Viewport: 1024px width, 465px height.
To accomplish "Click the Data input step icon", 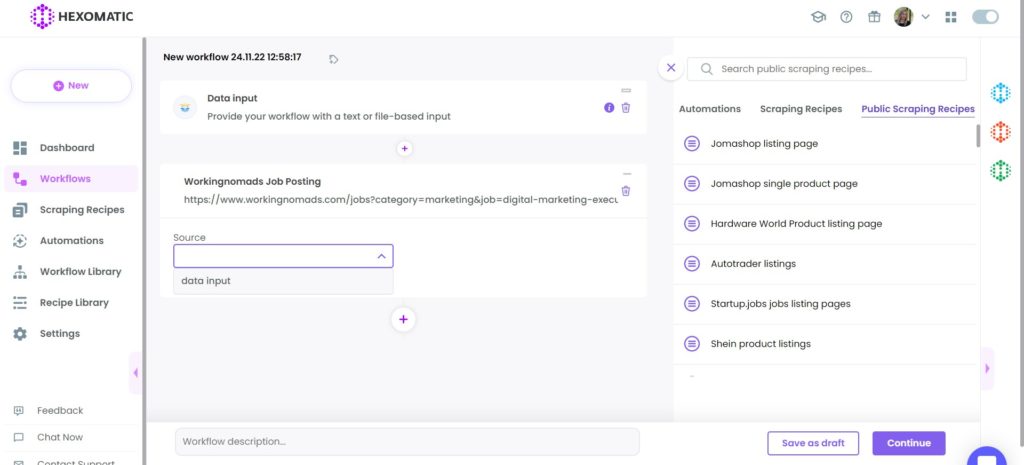I will [185, 107].
